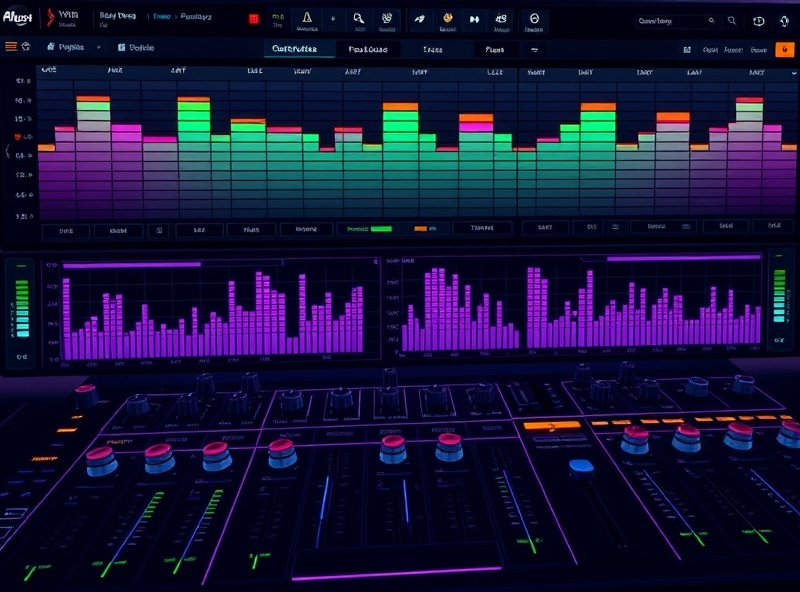Click the waveform icon near the search tool

[x=386, y=17]
